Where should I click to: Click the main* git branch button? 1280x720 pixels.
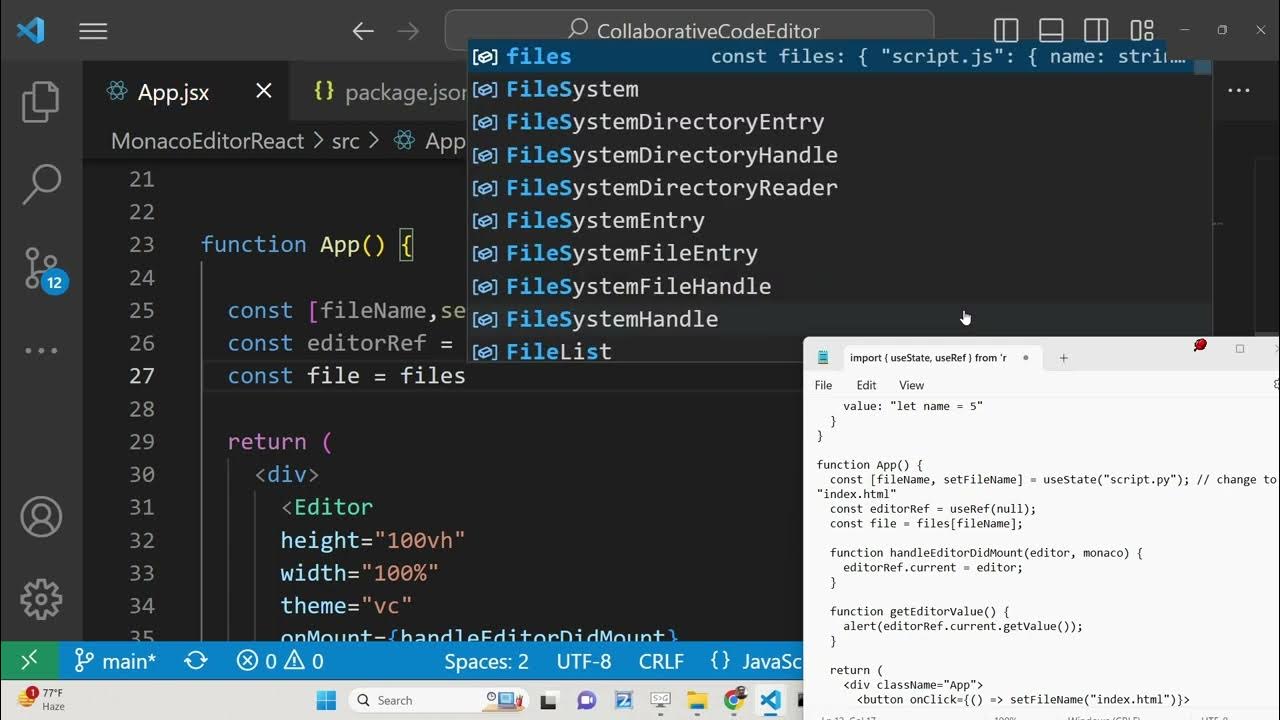[116, 661]
